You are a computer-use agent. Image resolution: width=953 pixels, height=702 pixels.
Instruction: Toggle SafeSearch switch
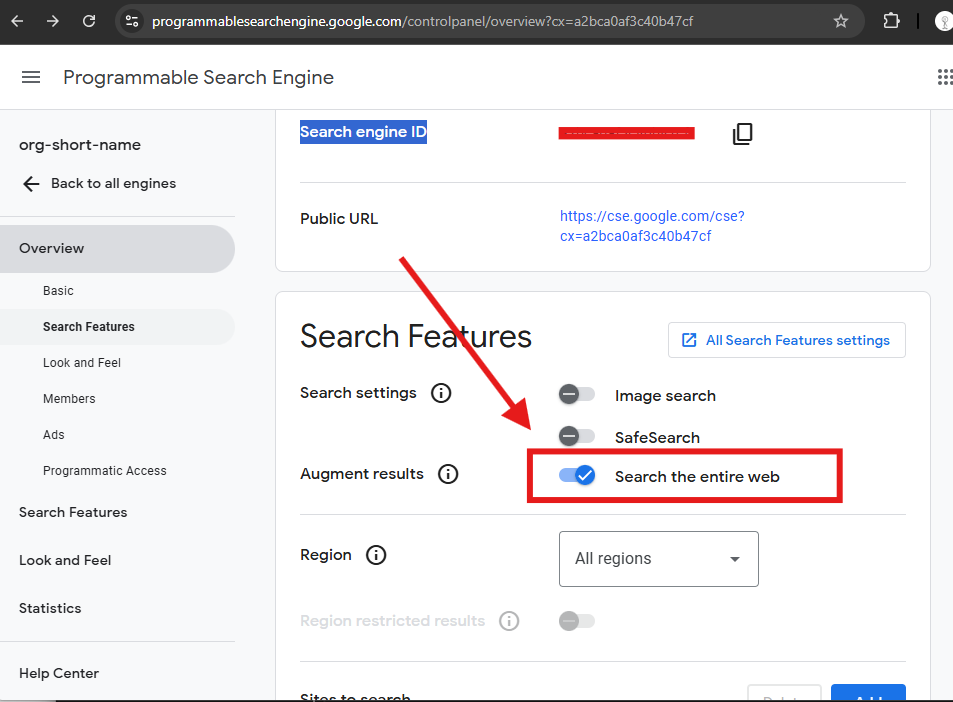576,436
